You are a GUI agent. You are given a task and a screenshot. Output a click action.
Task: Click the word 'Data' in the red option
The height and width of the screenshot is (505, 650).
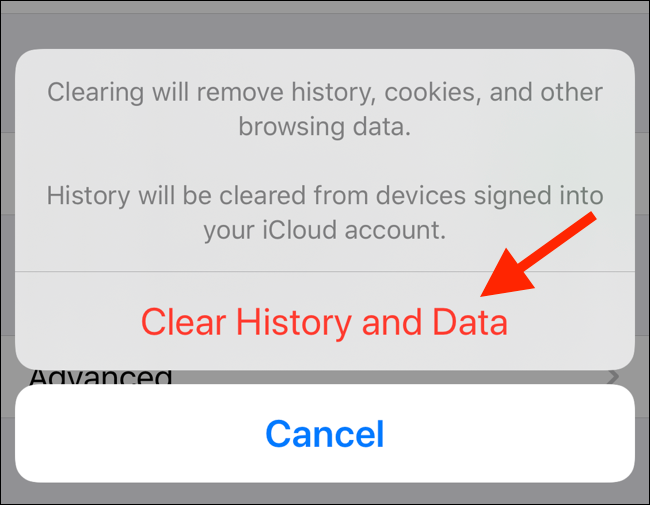[470, 322]
